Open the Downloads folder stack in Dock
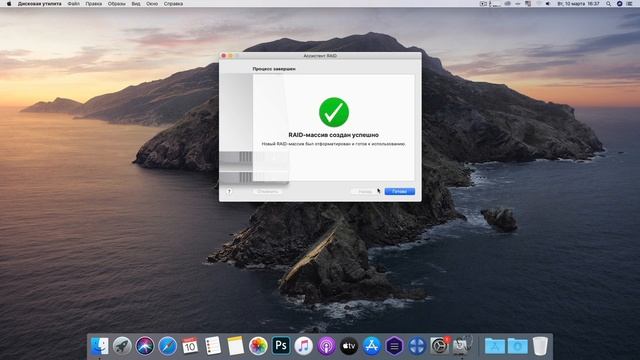 pos(518,346)
